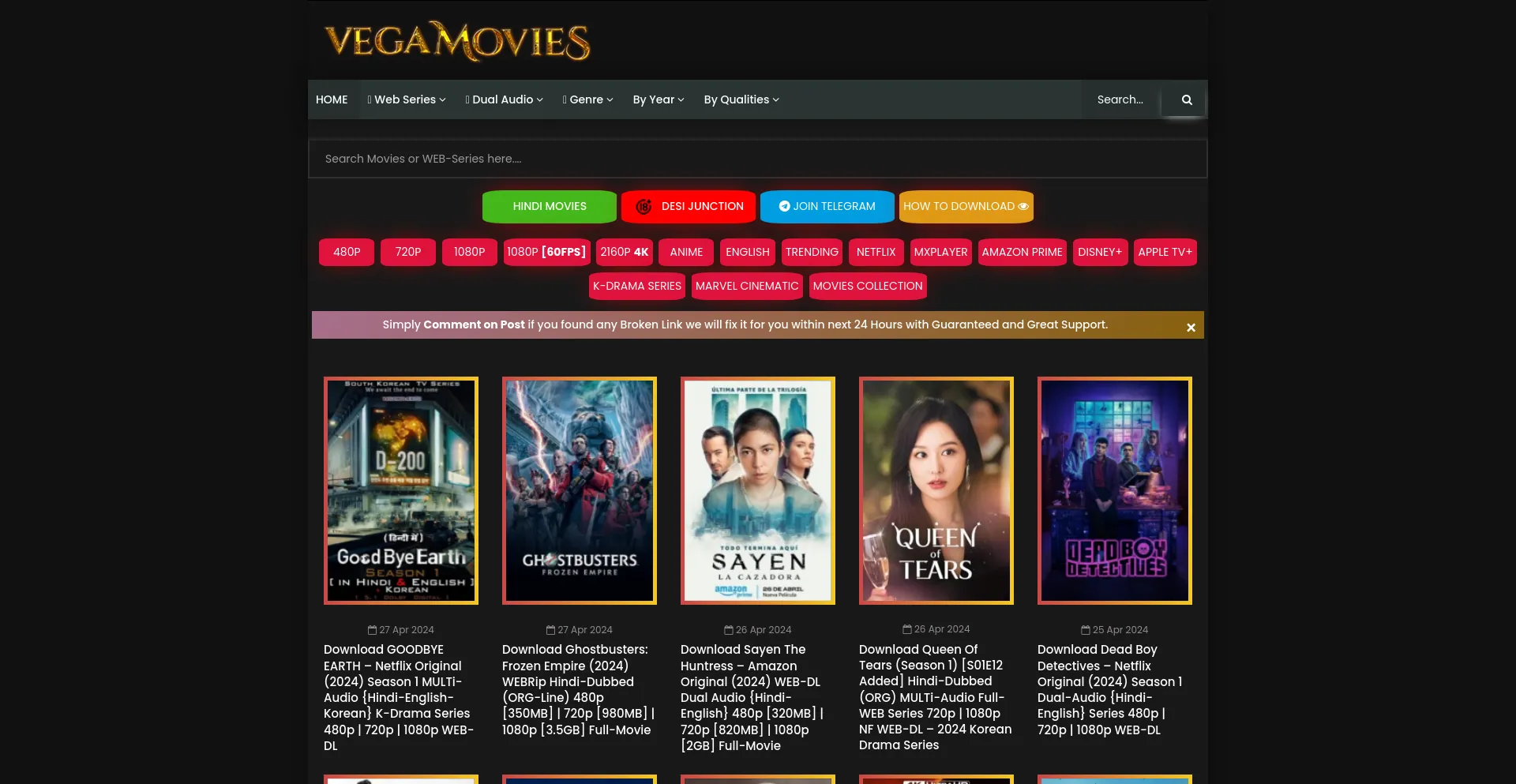Click the calendar icon beside 27 Apr 2024
This screenshot has height=784, width=1516.
click(x=371, y=629)
